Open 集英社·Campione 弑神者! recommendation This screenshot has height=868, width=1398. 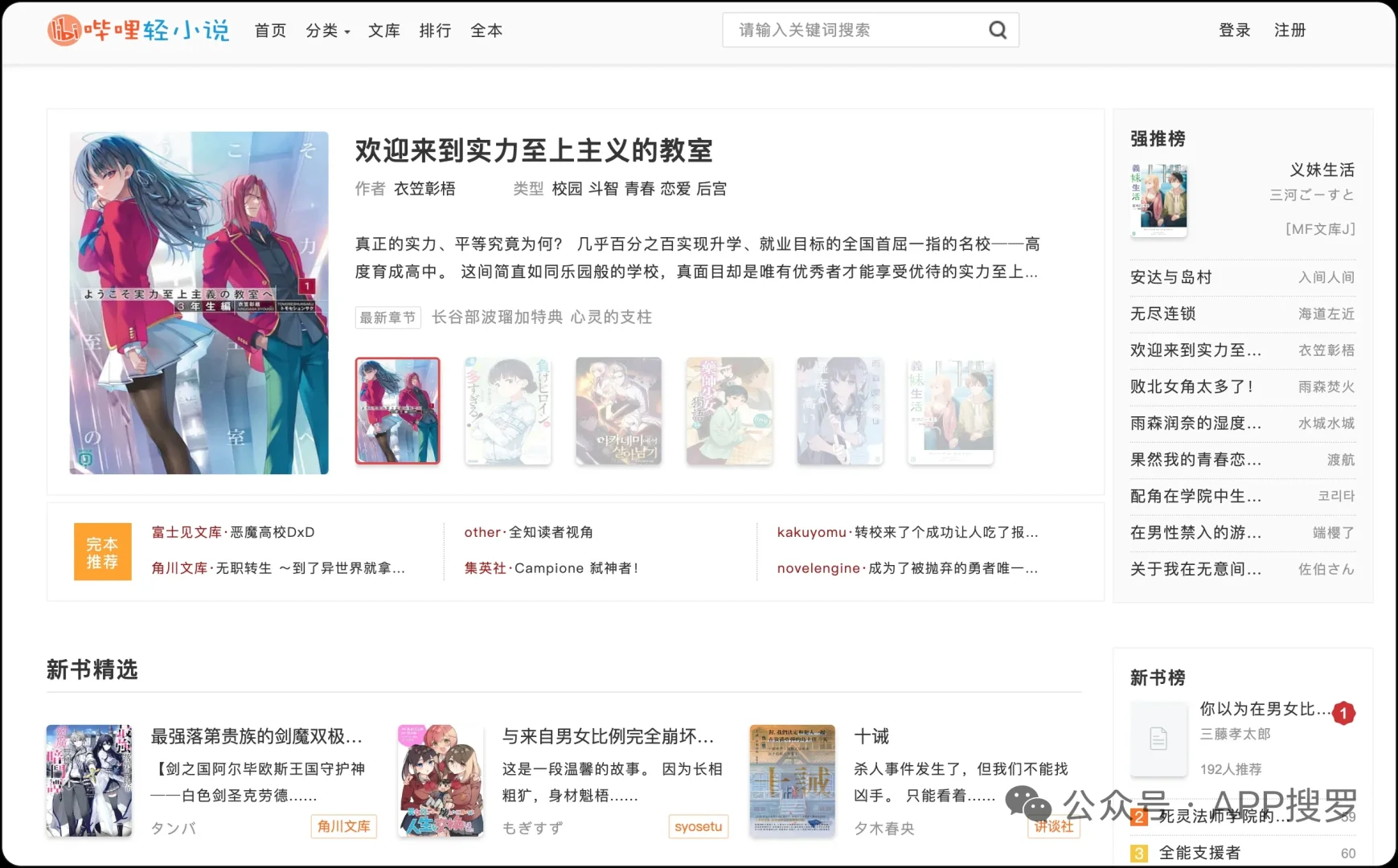coord(551,568)
